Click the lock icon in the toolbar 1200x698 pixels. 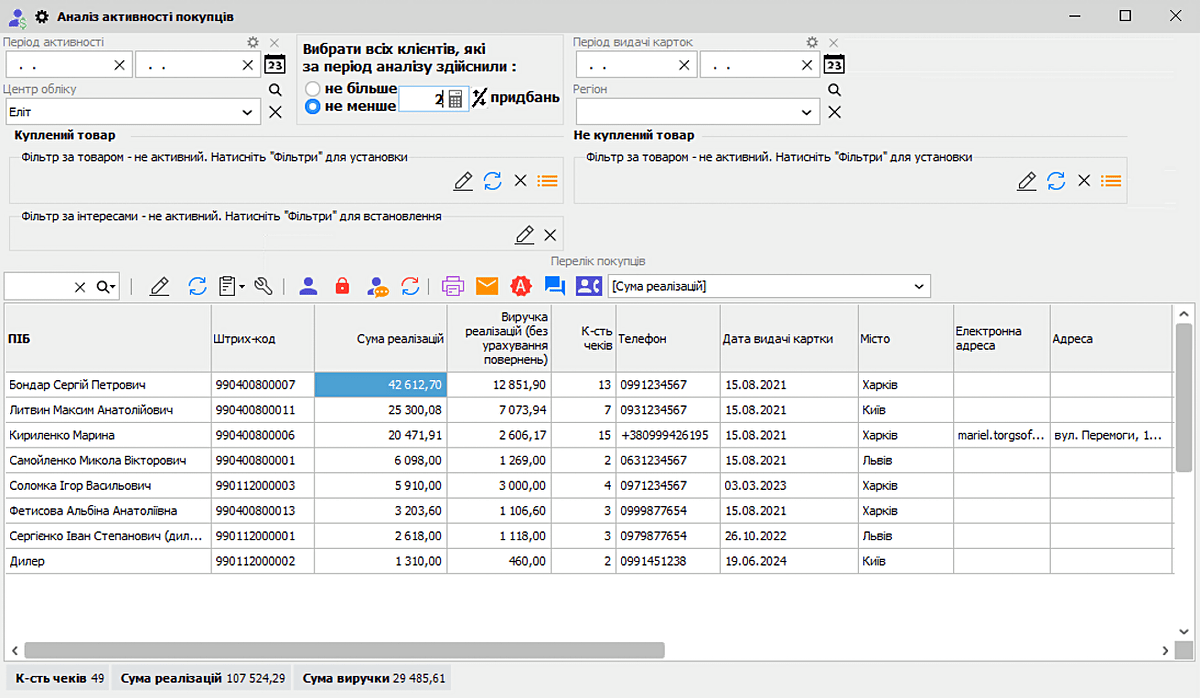(341, 285)
